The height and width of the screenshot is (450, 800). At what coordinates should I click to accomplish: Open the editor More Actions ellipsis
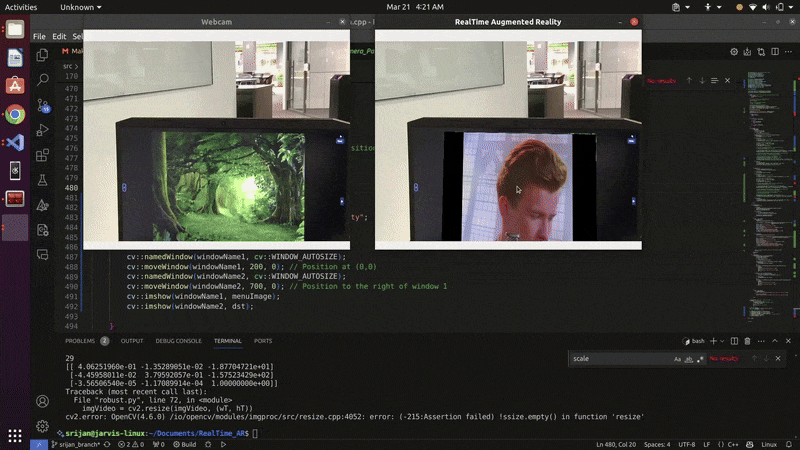788,52
